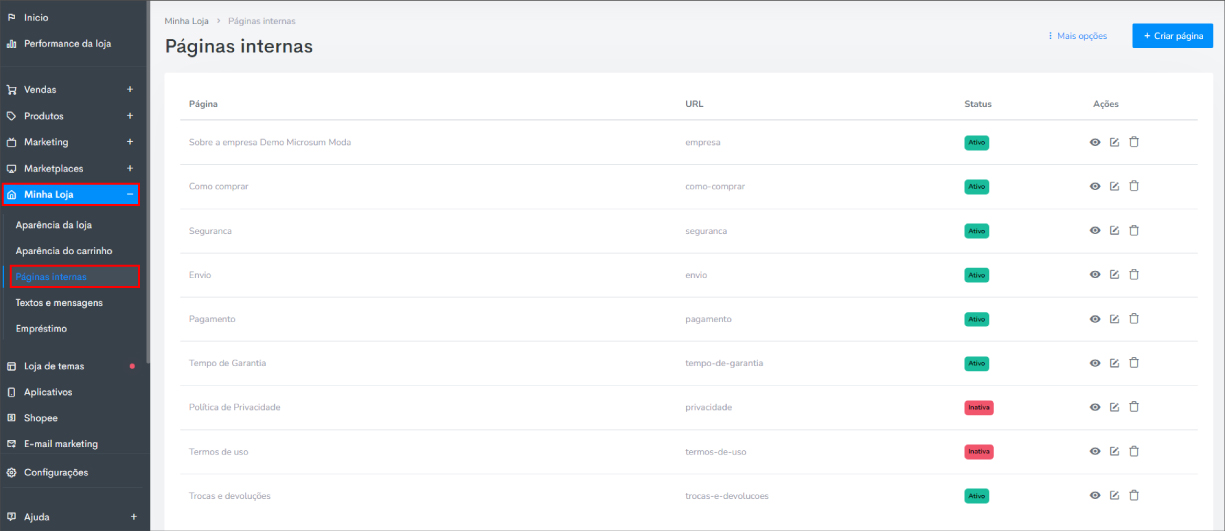Go to Início in sidebar
Screen dimensions: 1225x531
pyautogui.click(x=36, y=18)
